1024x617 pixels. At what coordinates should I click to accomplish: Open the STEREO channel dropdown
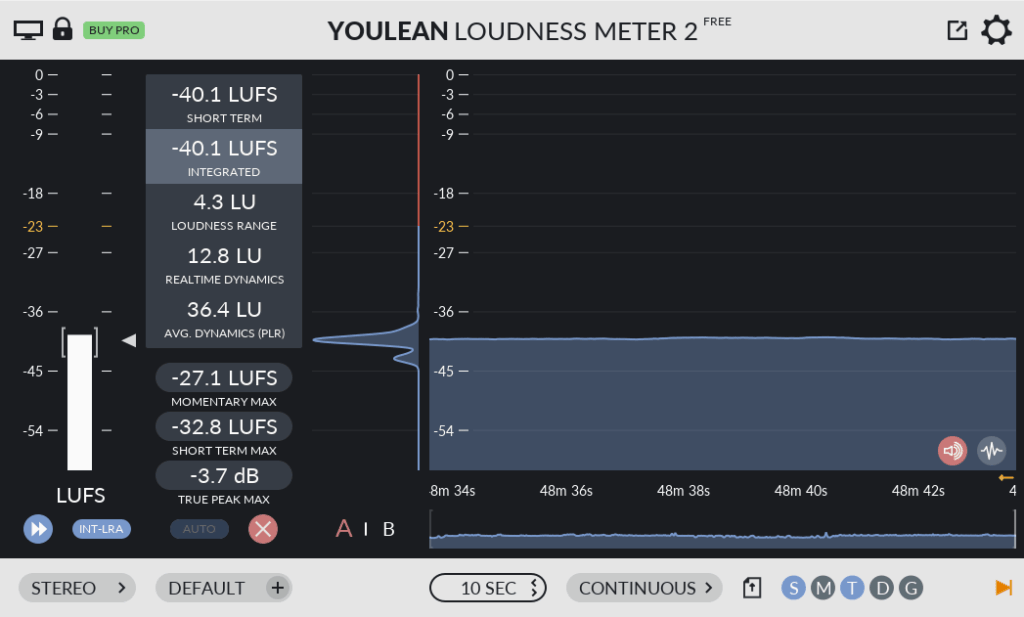(x=77, y=588)
